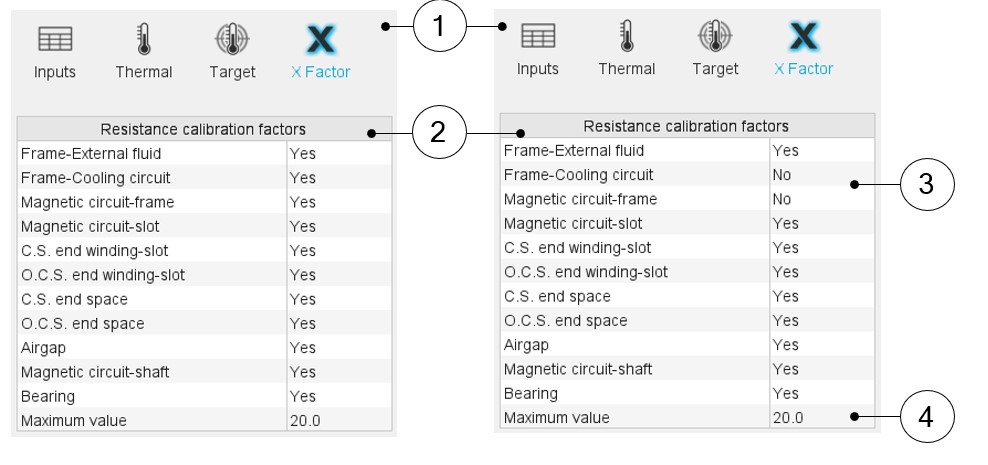Screen dimensions: 988x465
Task: Click Resistance calibration factors header in right table
Action: coord(686,126)
